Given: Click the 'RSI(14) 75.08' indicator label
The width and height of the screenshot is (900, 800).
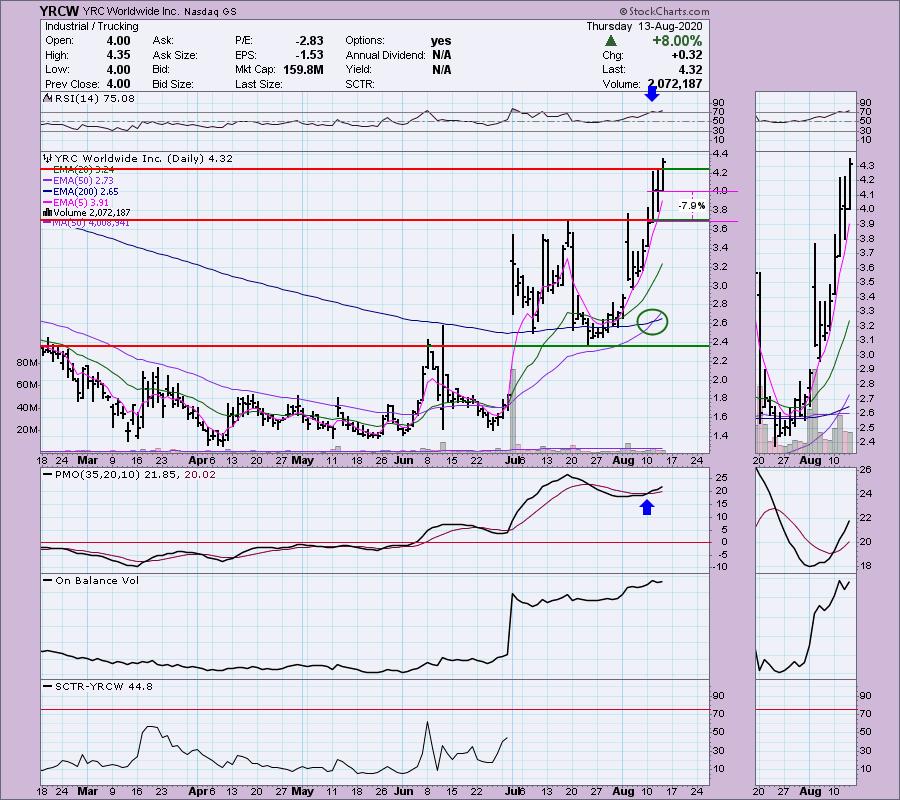Looking at the screenshot, I should (94, 98).
